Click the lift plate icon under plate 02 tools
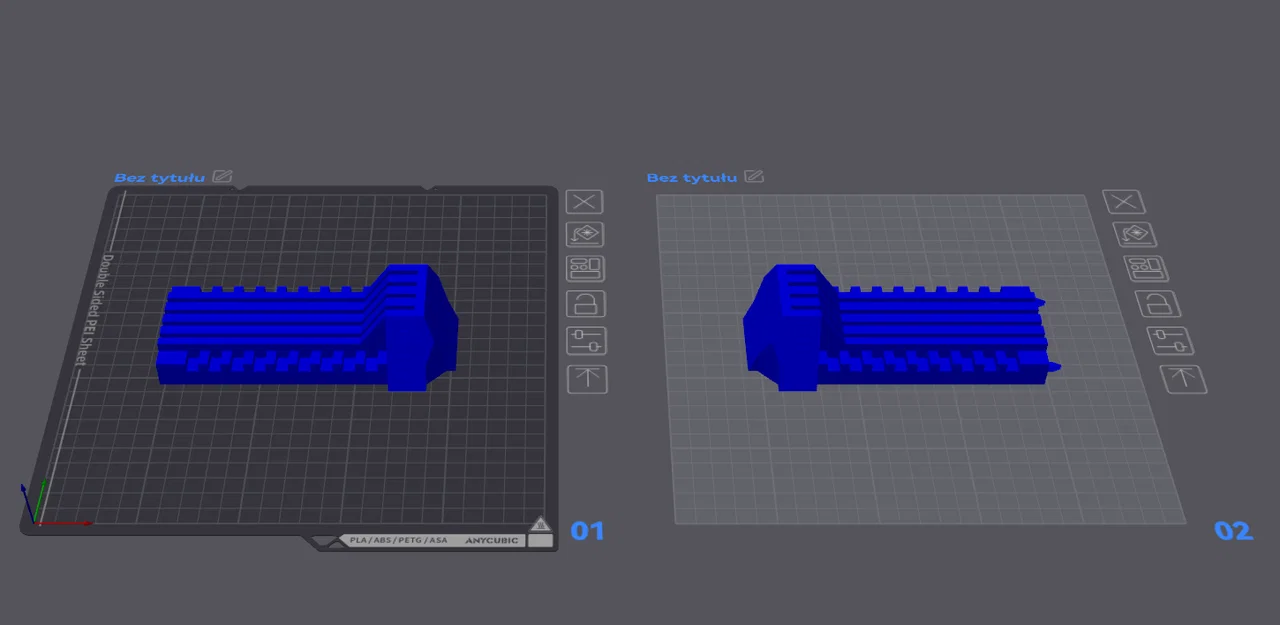This screenshot has height=625, width=1280. click(x=1184, y=378)
